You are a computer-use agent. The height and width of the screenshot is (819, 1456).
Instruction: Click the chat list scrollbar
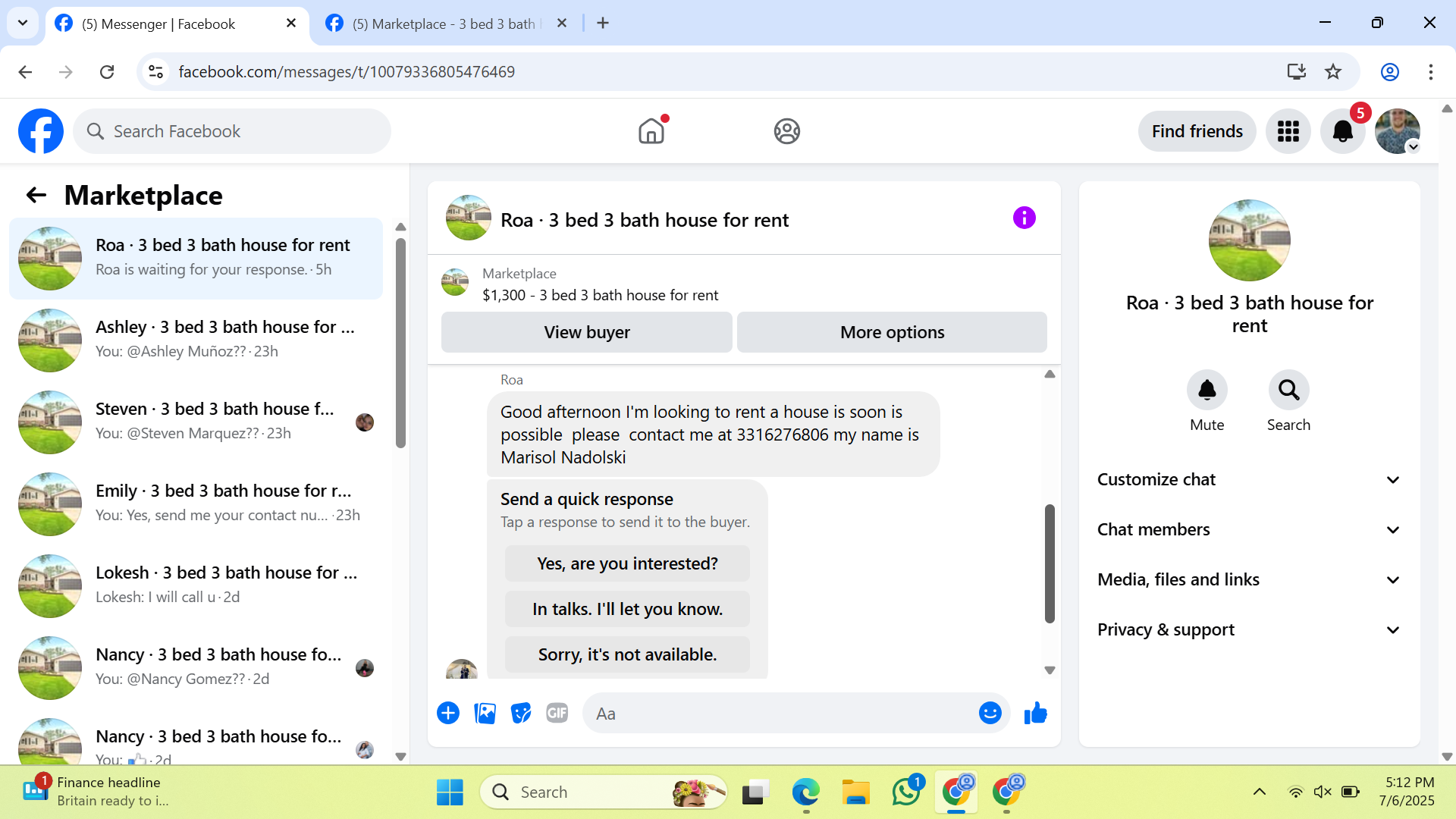pyautogui.click(x=401, y=343)
